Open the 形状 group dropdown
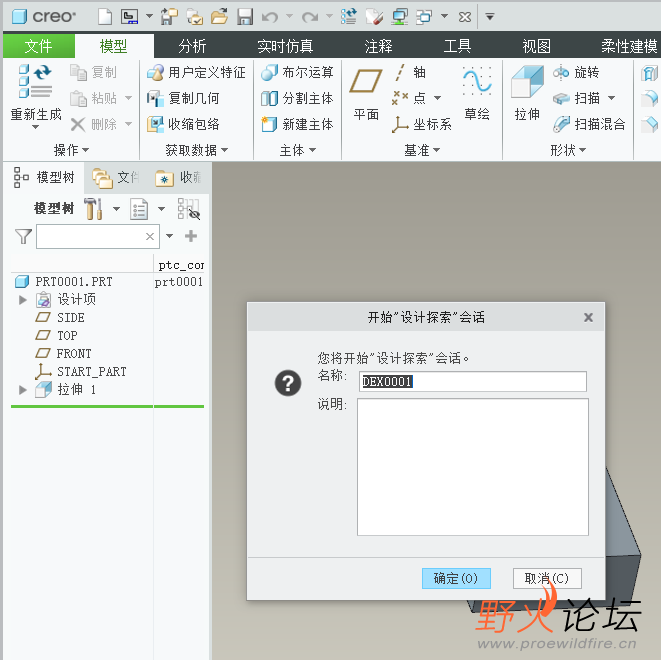The height and width of the screenshot is (660, 661). point(568,150)
